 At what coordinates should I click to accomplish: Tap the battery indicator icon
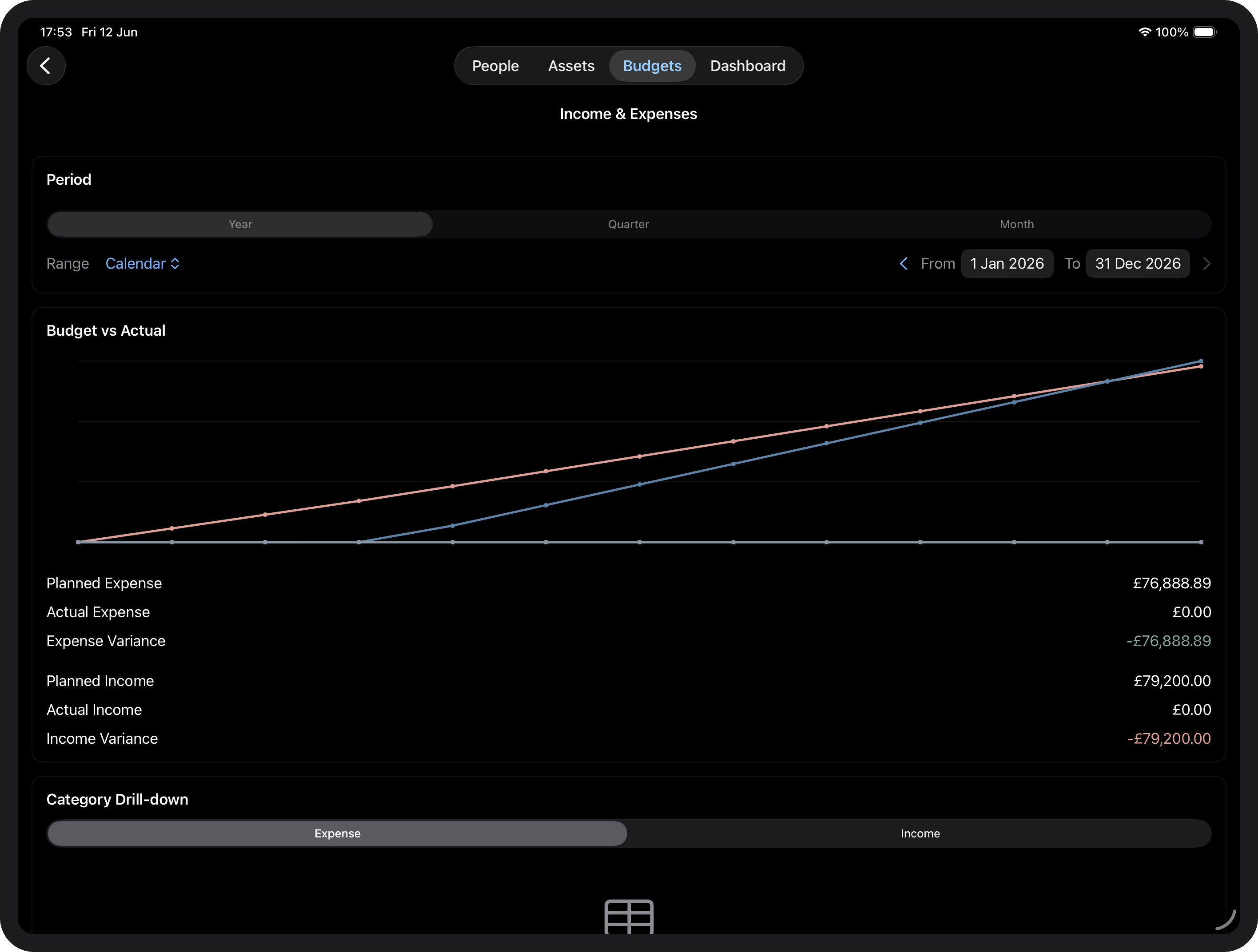pyautogui.click(x=1205, y=32)
